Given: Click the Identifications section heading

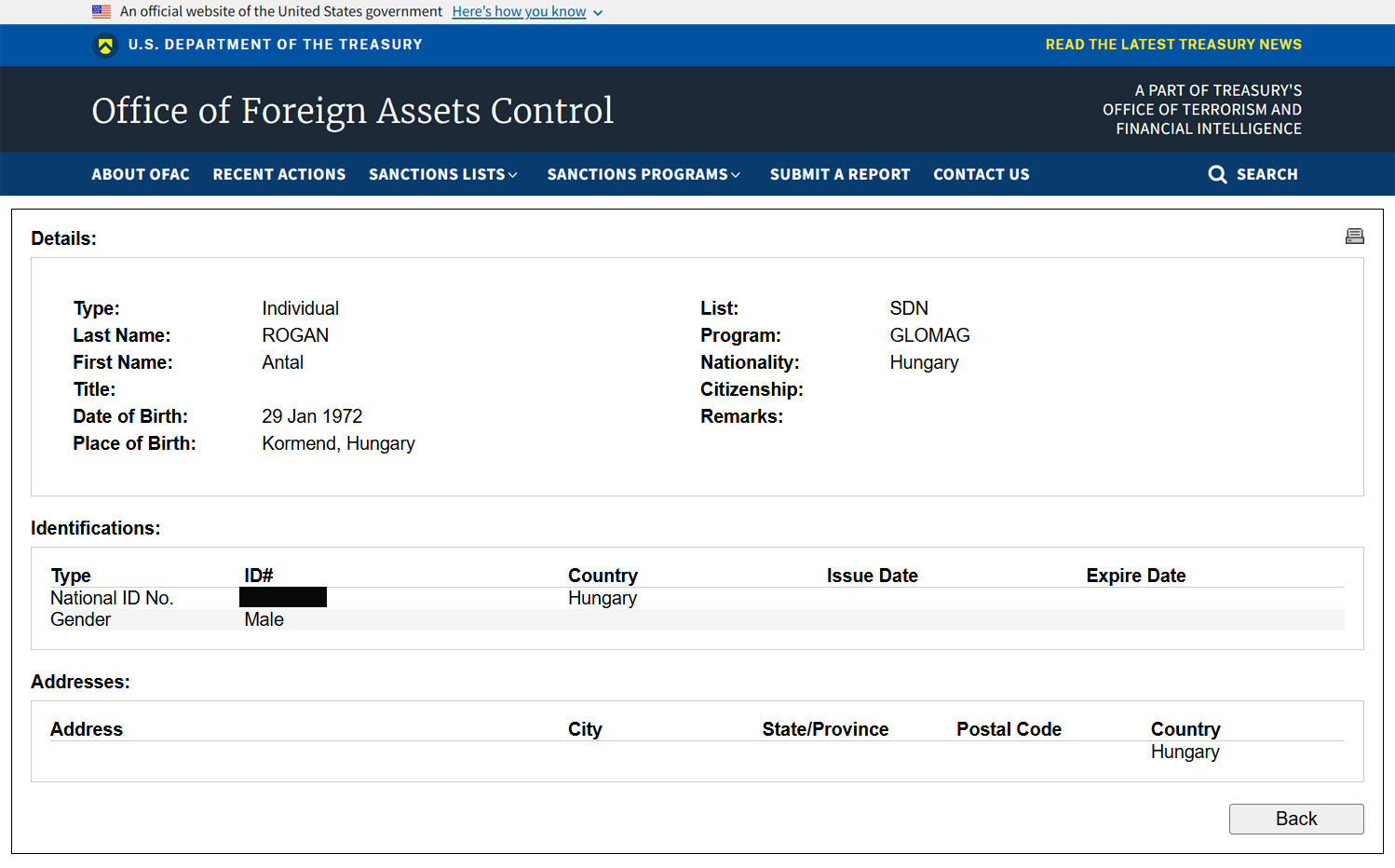Looking at the screenshot, I should point(96,528).
